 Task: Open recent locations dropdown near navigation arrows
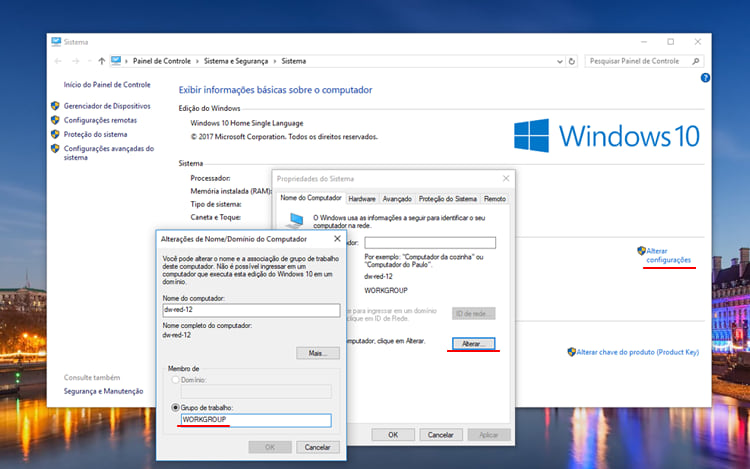[x=89, y=61]
